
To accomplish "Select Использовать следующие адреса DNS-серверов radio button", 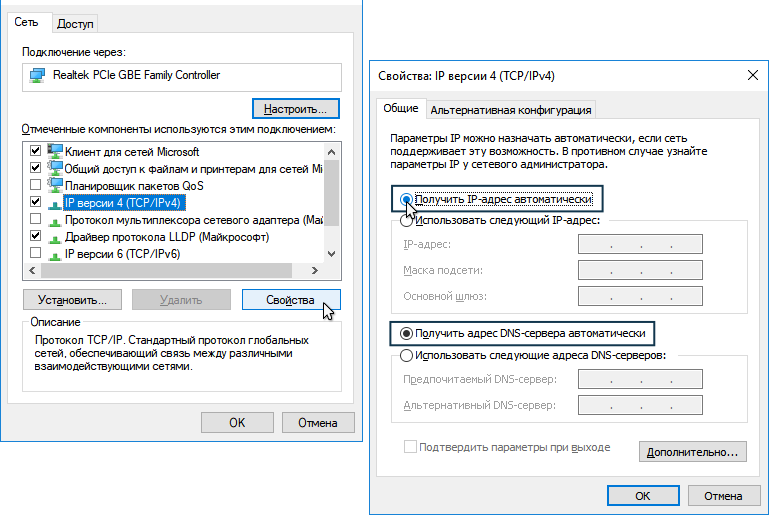I will point(406,355).
